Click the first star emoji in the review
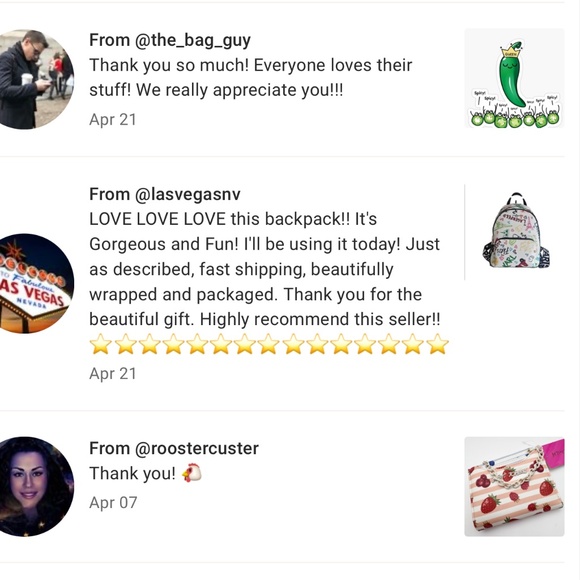Viewport: 580px width, 580px height. click(x=101, y=344)
